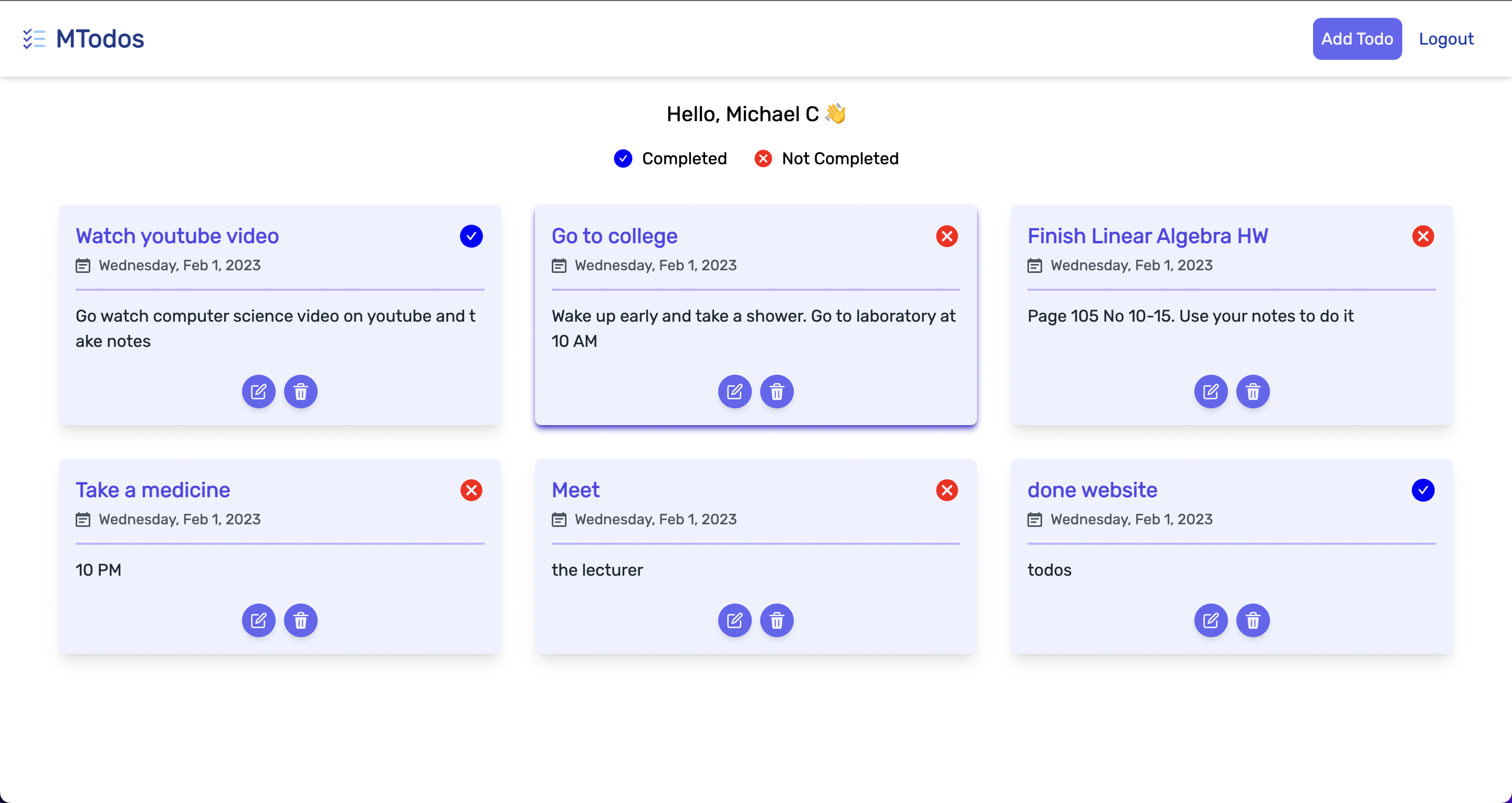Viewport: 1512px width, 803px height.
Task: Edit the Take a medicine todo
Action: pos(258,620)
